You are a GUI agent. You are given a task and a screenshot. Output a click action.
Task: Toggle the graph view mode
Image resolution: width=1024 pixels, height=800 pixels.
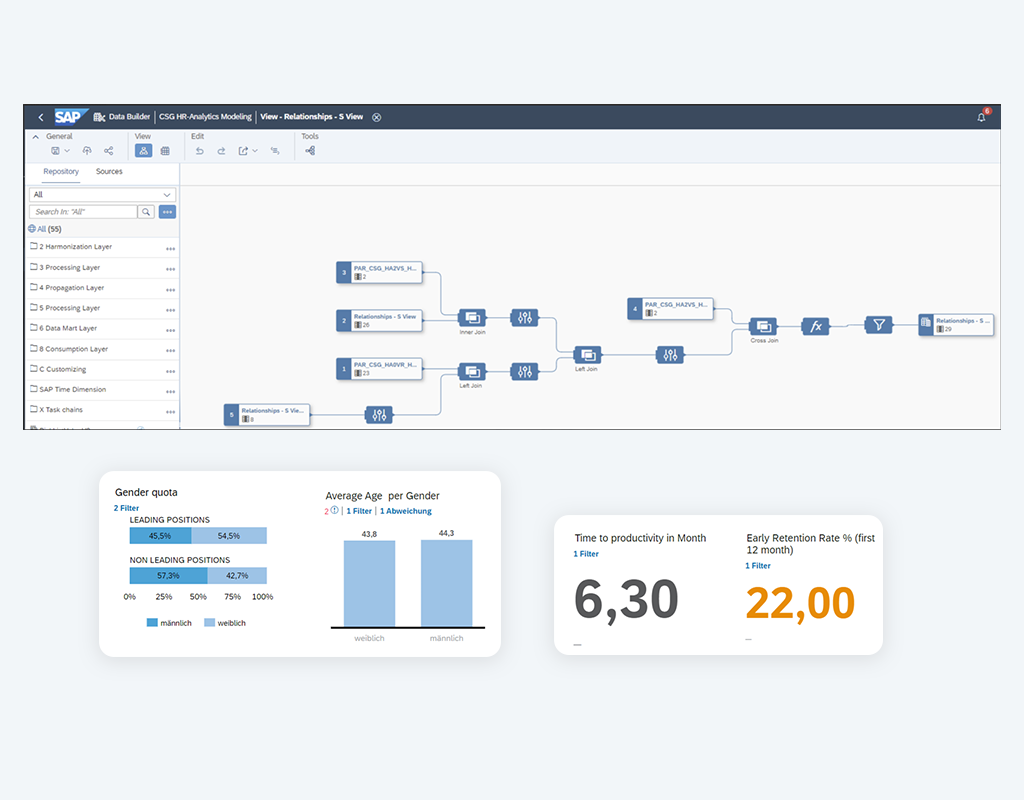(144, 151)
